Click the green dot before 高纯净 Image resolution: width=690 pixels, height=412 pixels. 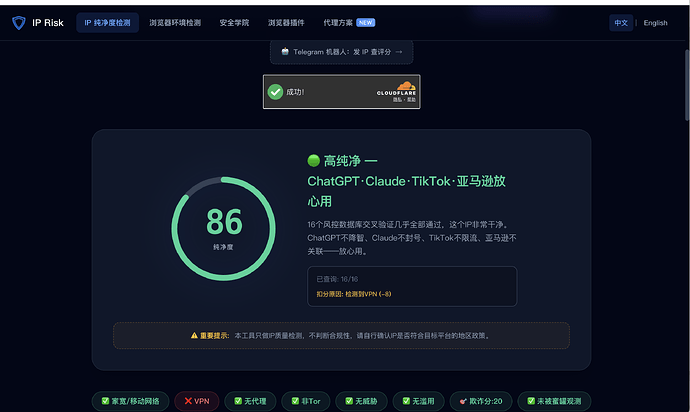click(x=314, y=161)
